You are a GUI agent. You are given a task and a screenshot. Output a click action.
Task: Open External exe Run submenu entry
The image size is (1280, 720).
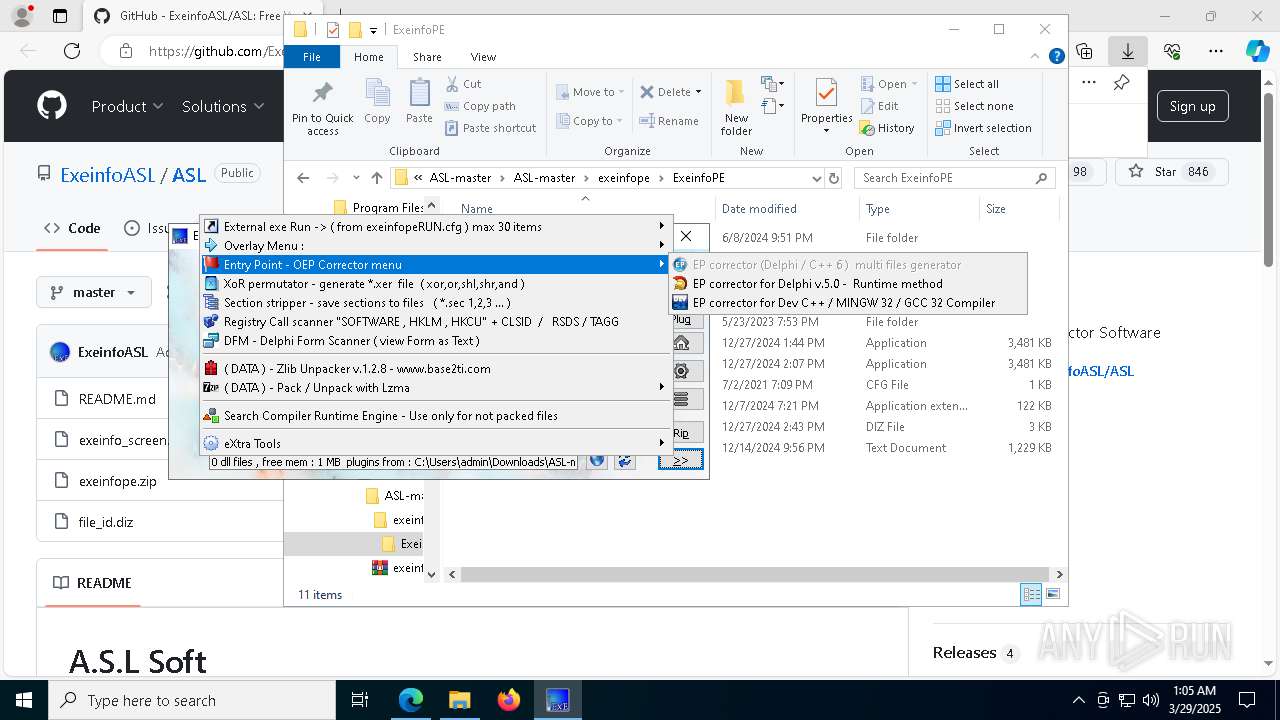pyautogui.click(x=435, y=227)
